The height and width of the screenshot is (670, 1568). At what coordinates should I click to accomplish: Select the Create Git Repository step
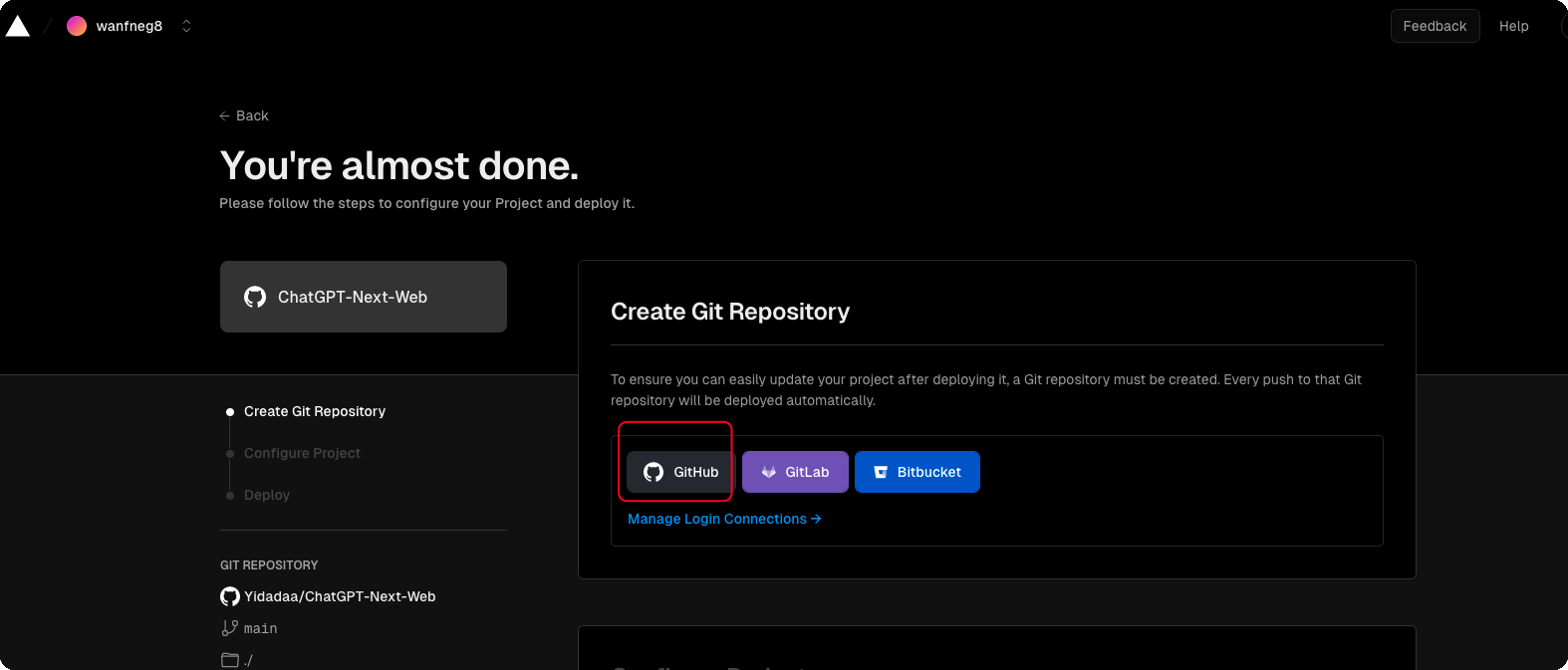pos(315,411)
